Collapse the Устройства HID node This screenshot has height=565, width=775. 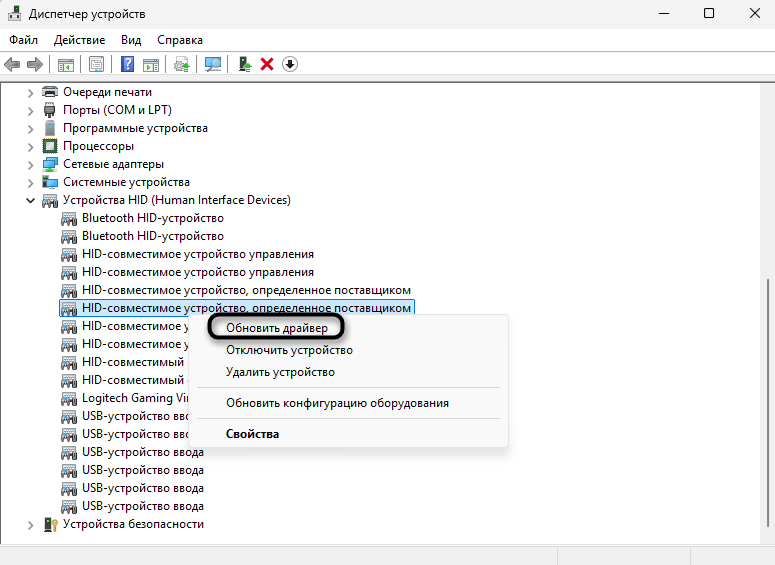31,201
